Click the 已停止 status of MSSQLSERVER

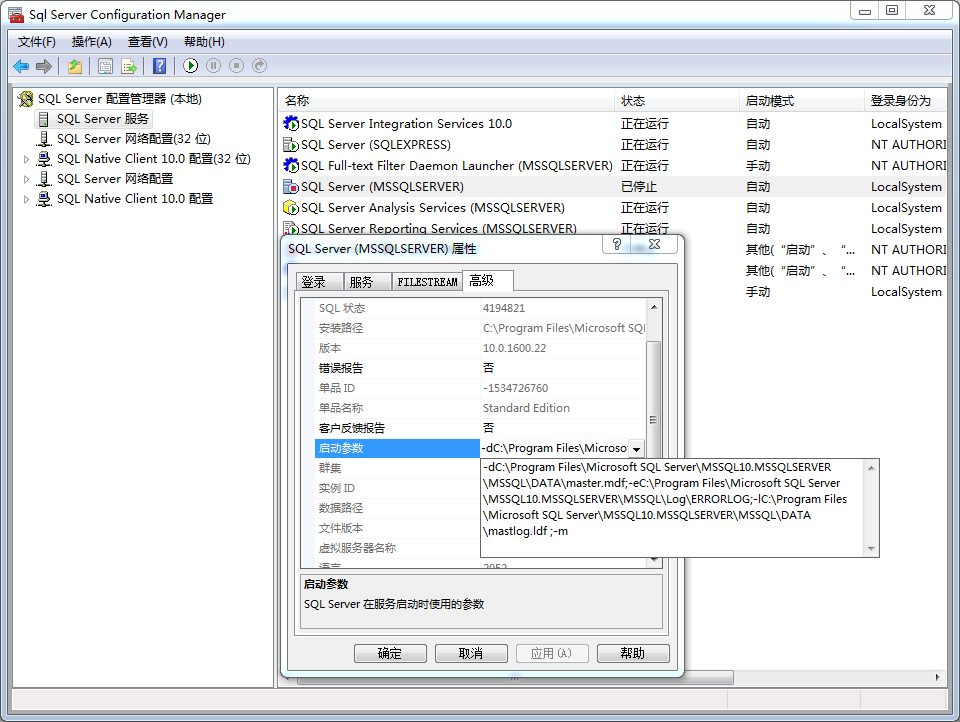(639, 187)
